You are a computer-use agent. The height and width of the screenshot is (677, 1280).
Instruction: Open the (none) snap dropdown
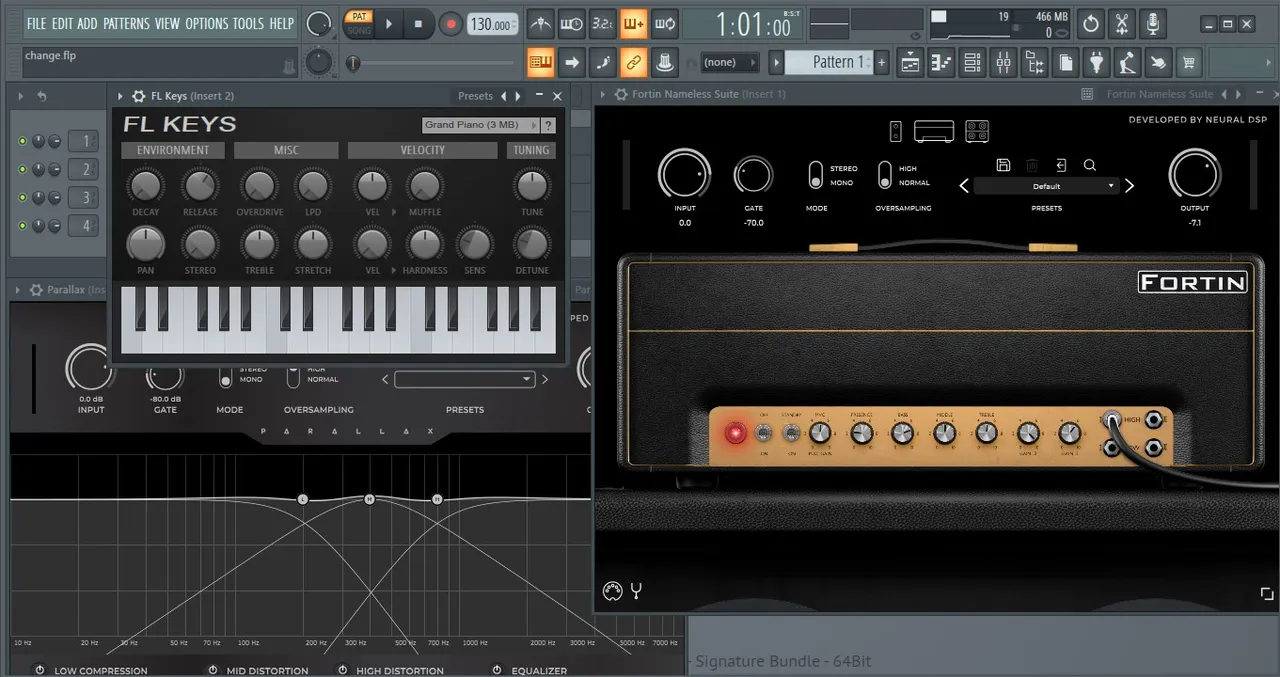pyautogui.click(x=730, y=62)
